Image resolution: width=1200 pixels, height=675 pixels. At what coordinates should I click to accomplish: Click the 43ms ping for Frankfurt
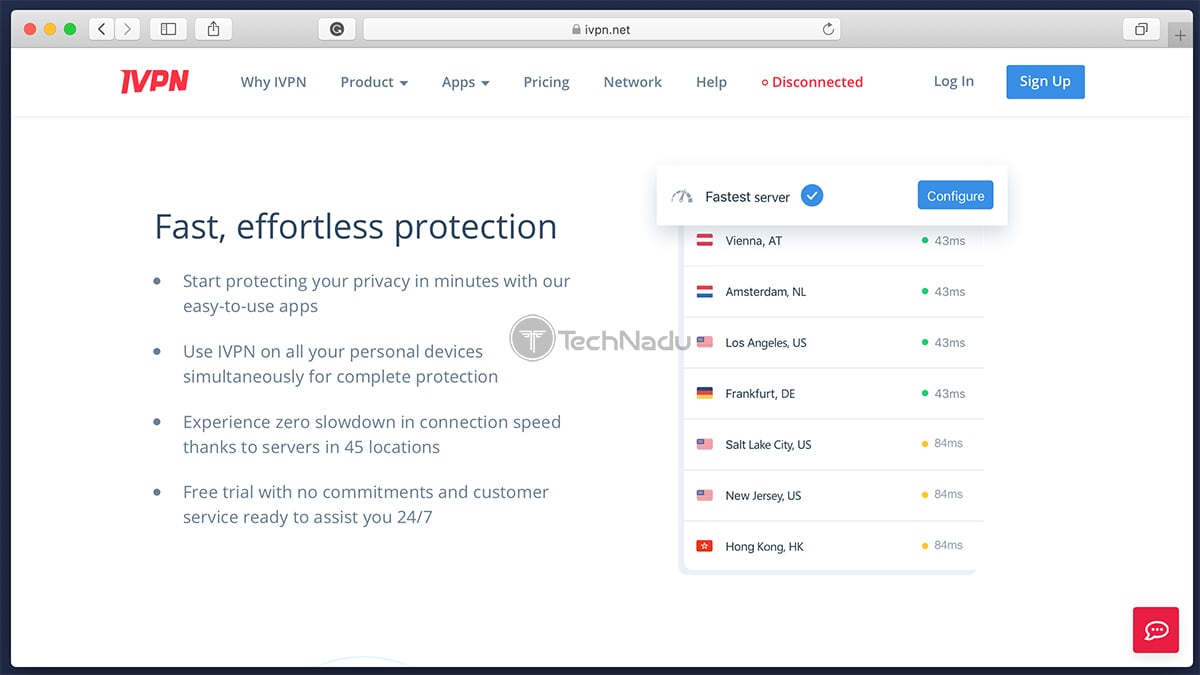click(x=950, y=394)
